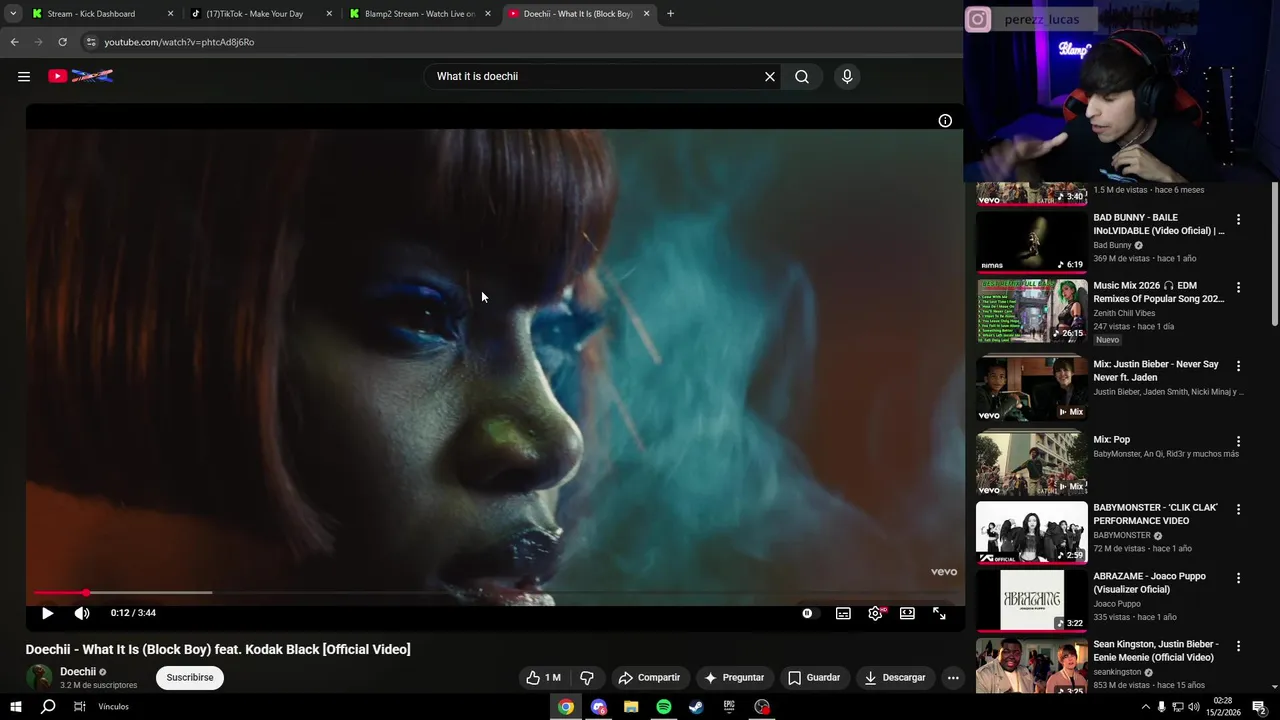Screen dimensions: 1280x720
Task: Open options for Justin Bieber mix
Action: (x=1238, y=366)
